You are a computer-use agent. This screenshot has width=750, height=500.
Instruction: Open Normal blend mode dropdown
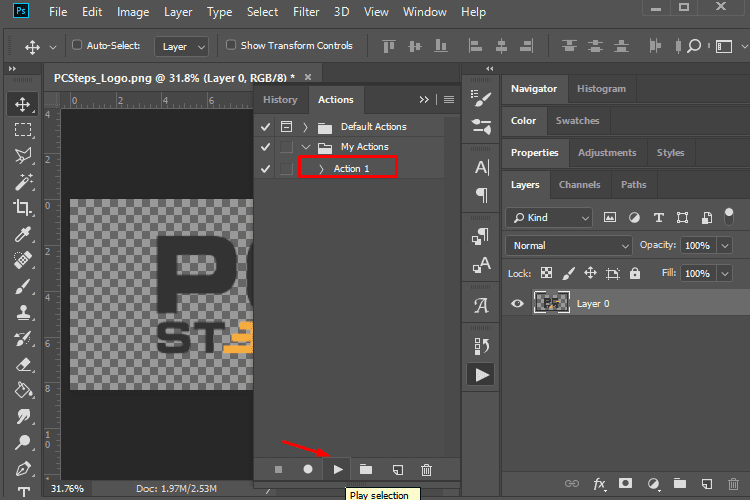point(569,245)
